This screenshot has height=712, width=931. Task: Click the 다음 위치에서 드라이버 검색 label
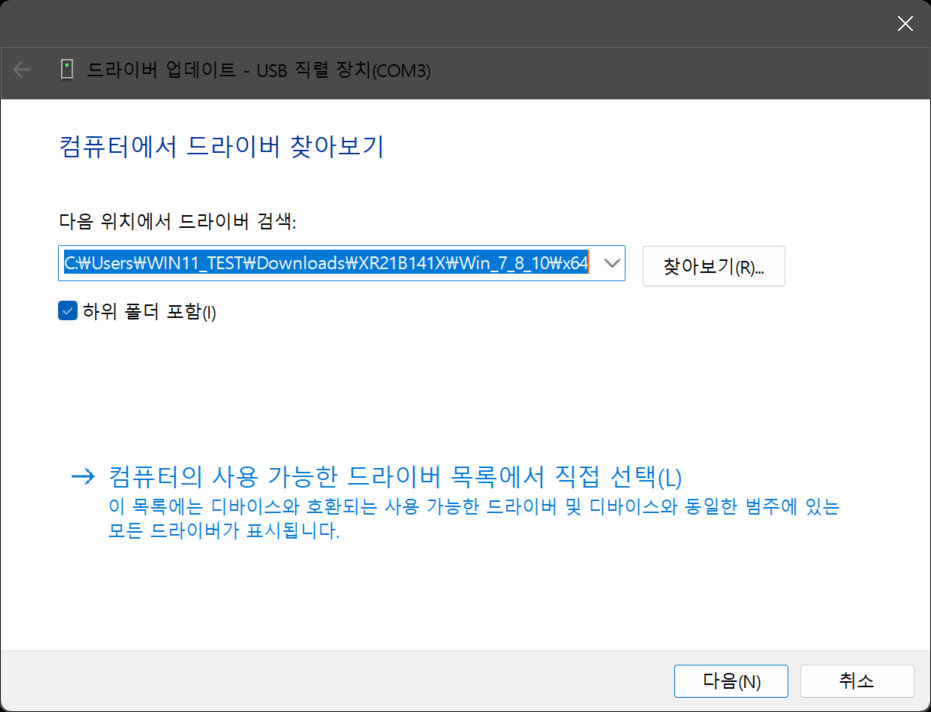pos(178,222)
